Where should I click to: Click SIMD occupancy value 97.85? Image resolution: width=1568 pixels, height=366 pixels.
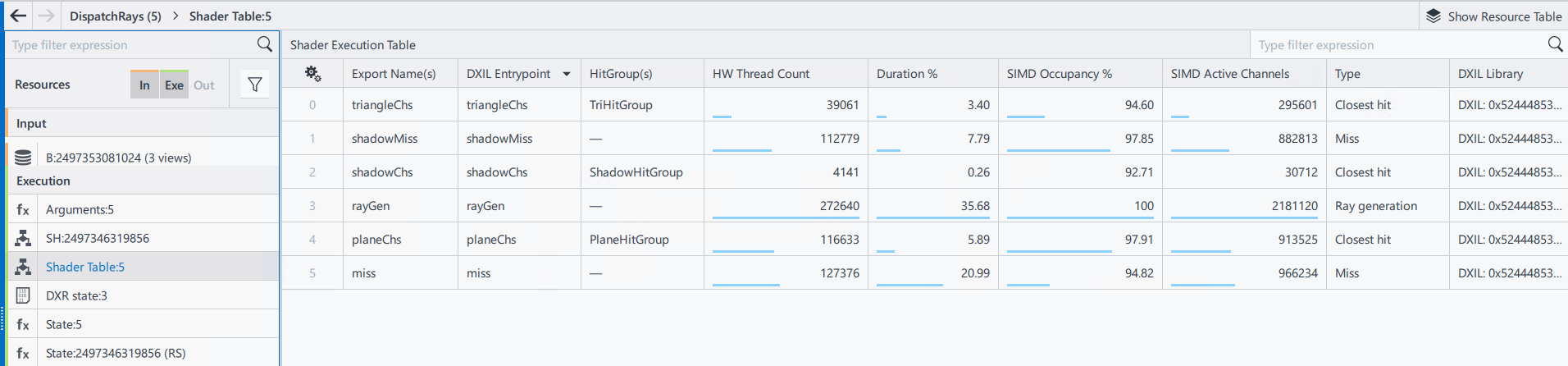[1139, 139]
